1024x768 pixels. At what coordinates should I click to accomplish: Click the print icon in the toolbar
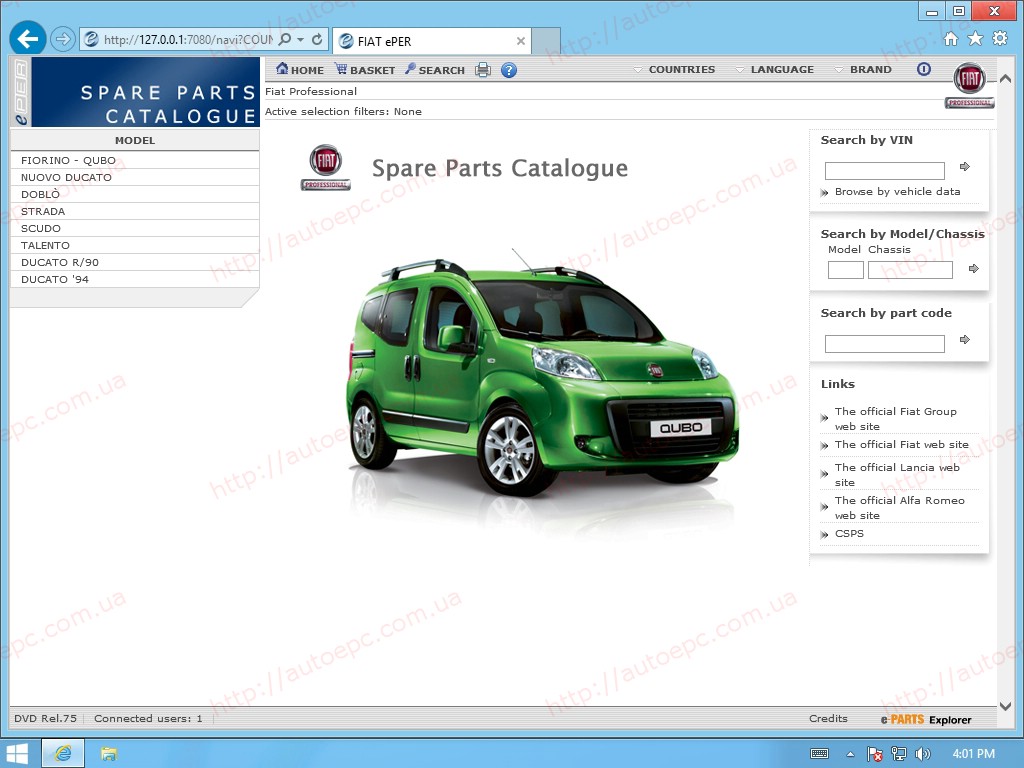[483, 70]
